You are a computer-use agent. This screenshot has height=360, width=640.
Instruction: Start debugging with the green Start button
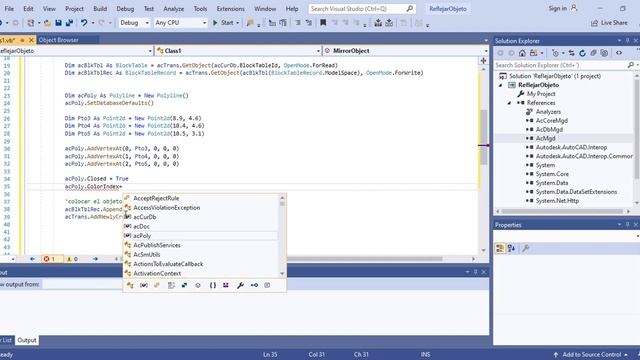pyautogui.click(x=223, y=23)
